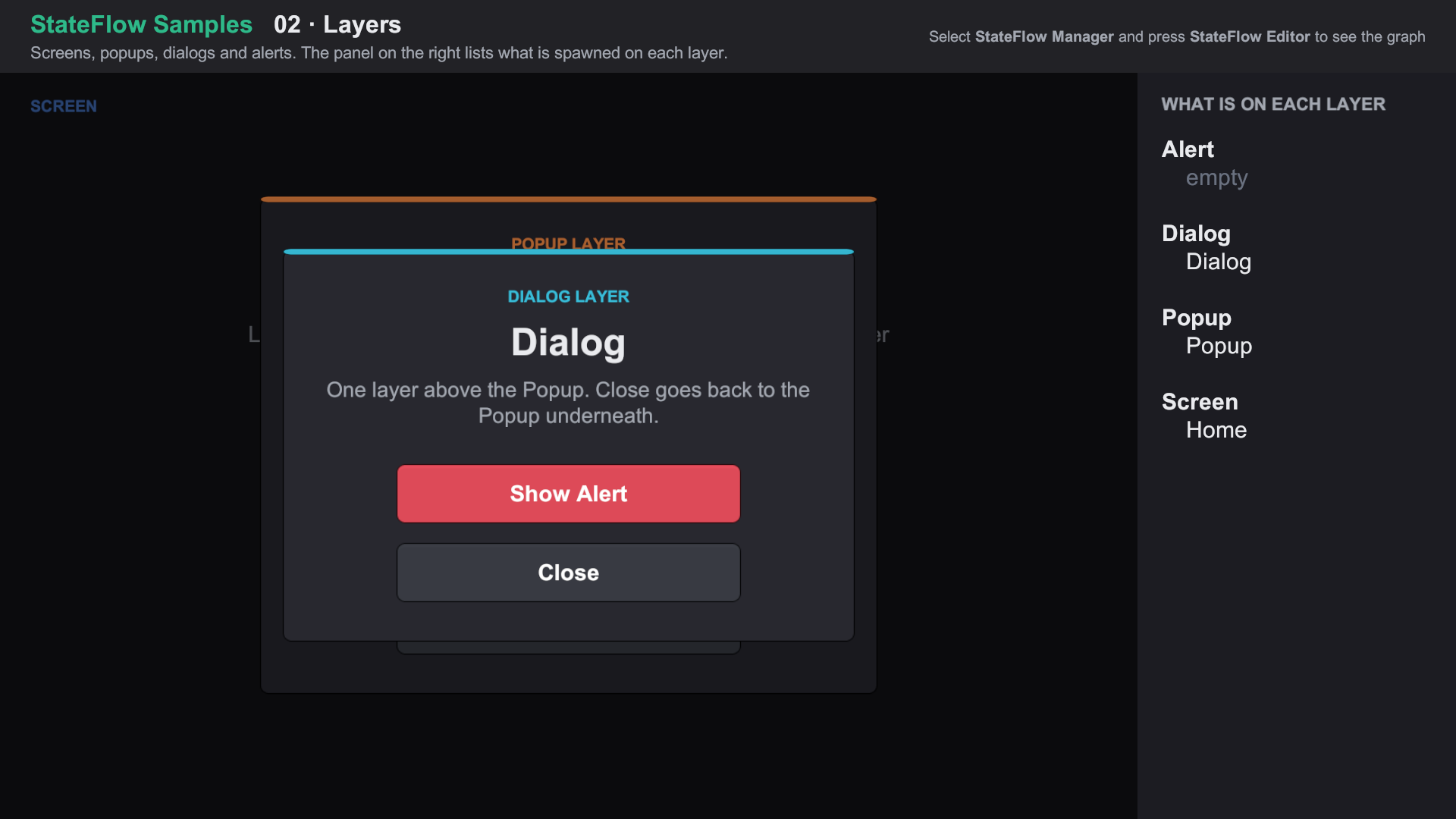1456x819 pixels.
Task: Select the '02 · Layers' heading
Action: (x=337, y=24)
